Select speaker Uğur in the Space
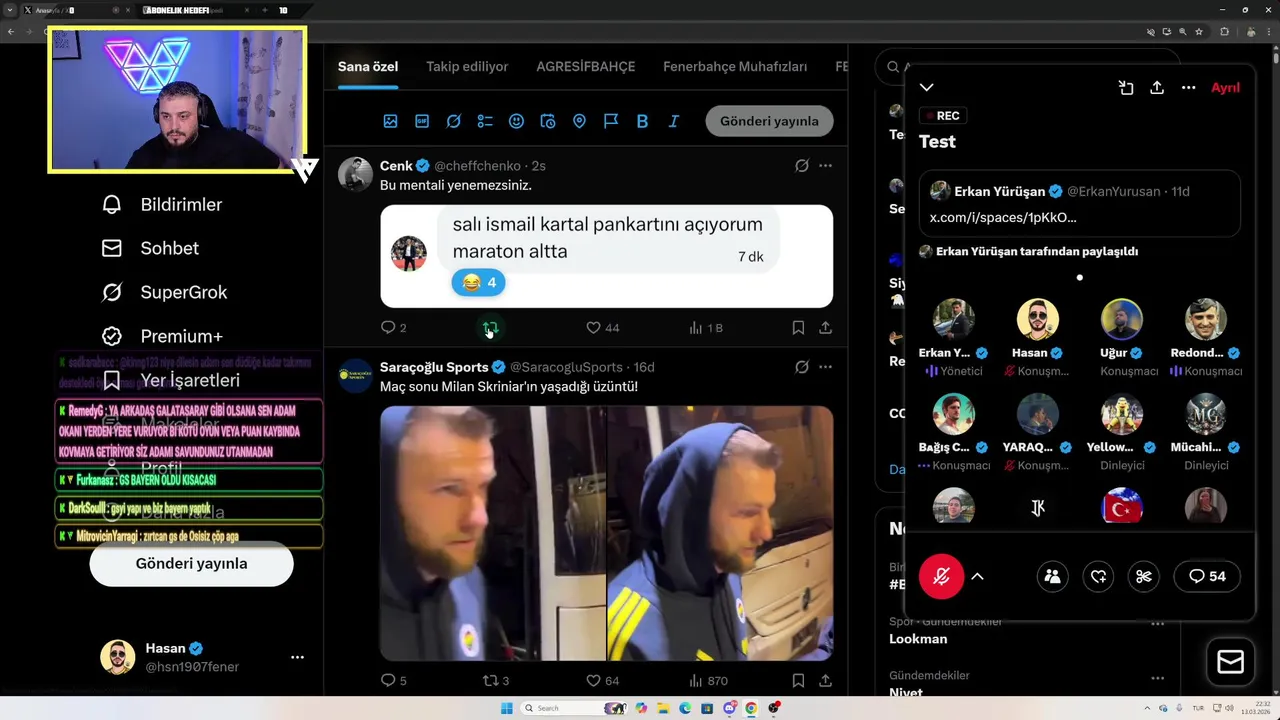1280x720 pixels. [x=1122, y=319]
